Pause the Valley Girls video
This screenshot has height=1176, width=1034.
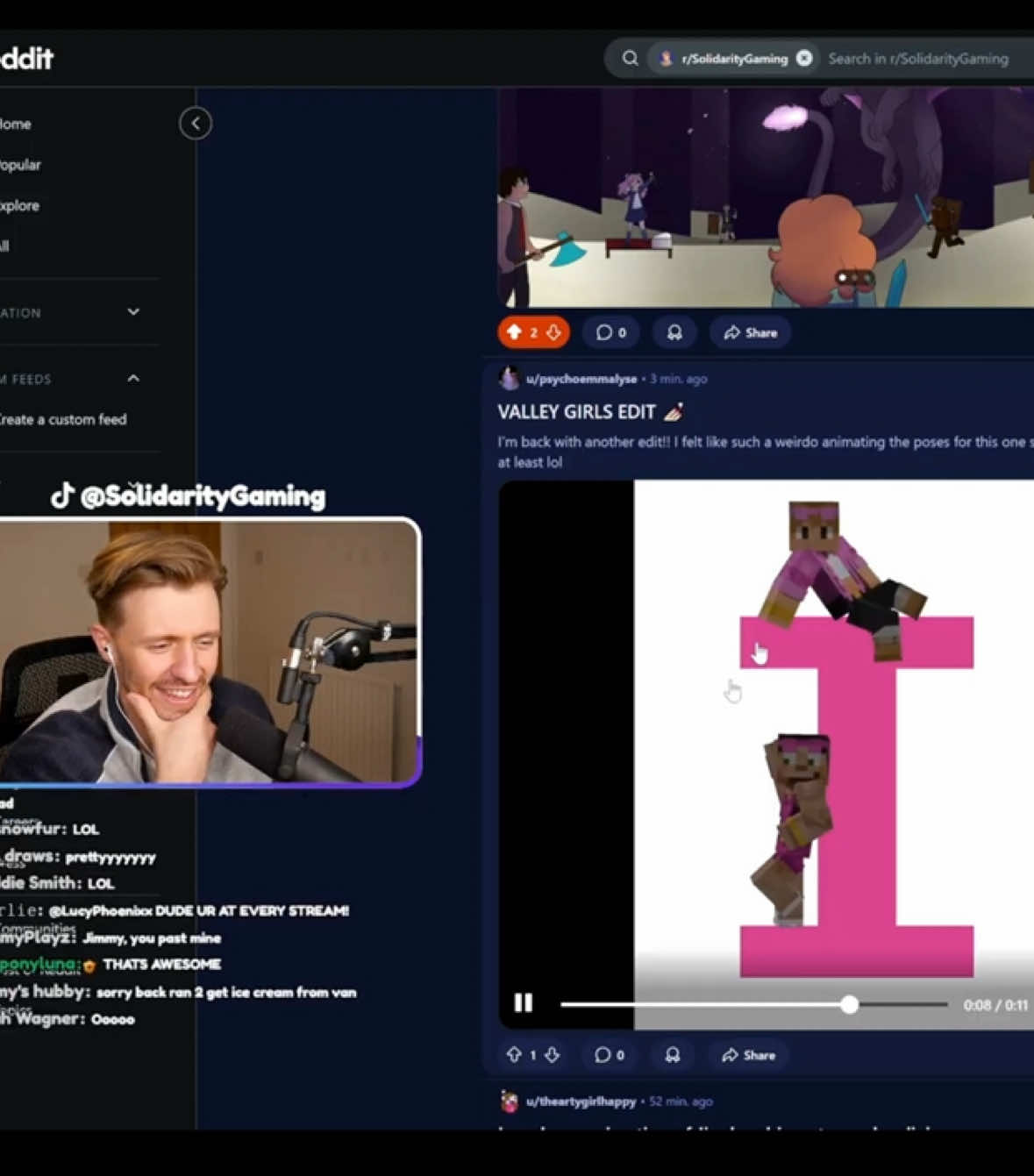524,1002
